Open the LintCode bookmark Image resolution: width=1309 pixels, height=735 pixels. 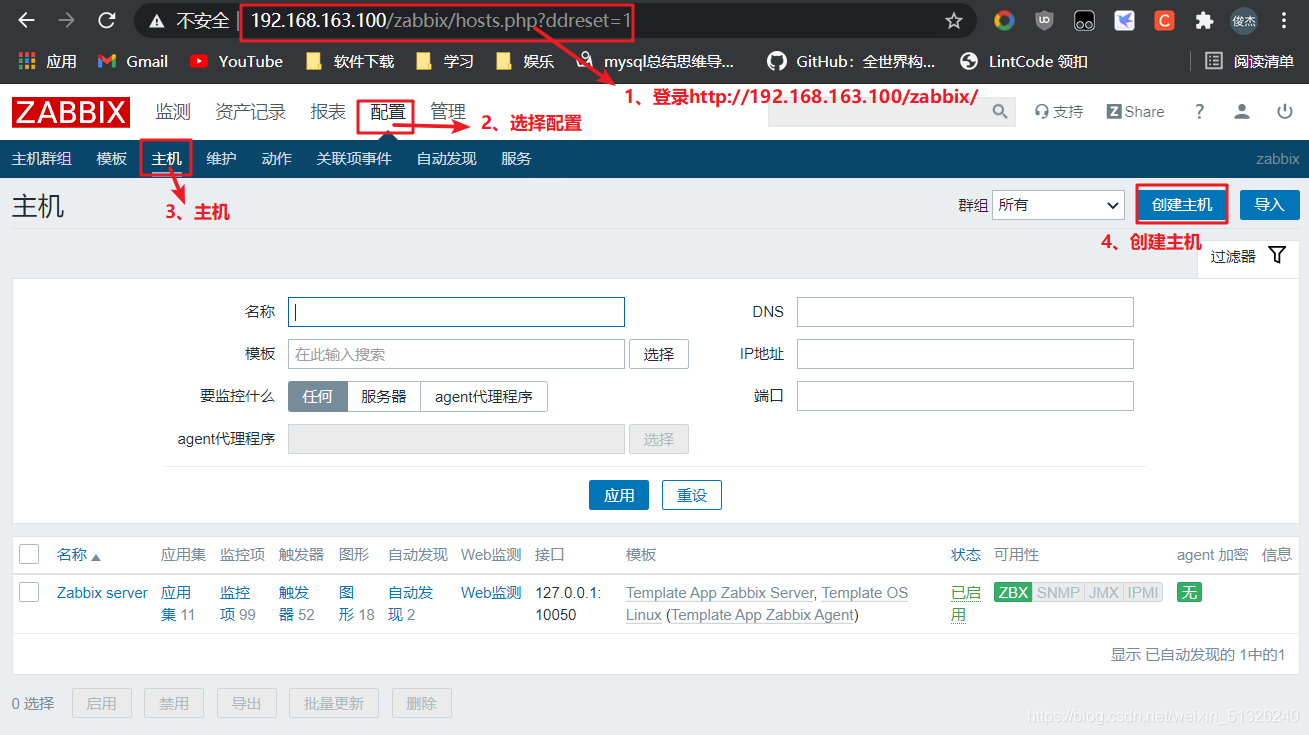[1023, 61]
